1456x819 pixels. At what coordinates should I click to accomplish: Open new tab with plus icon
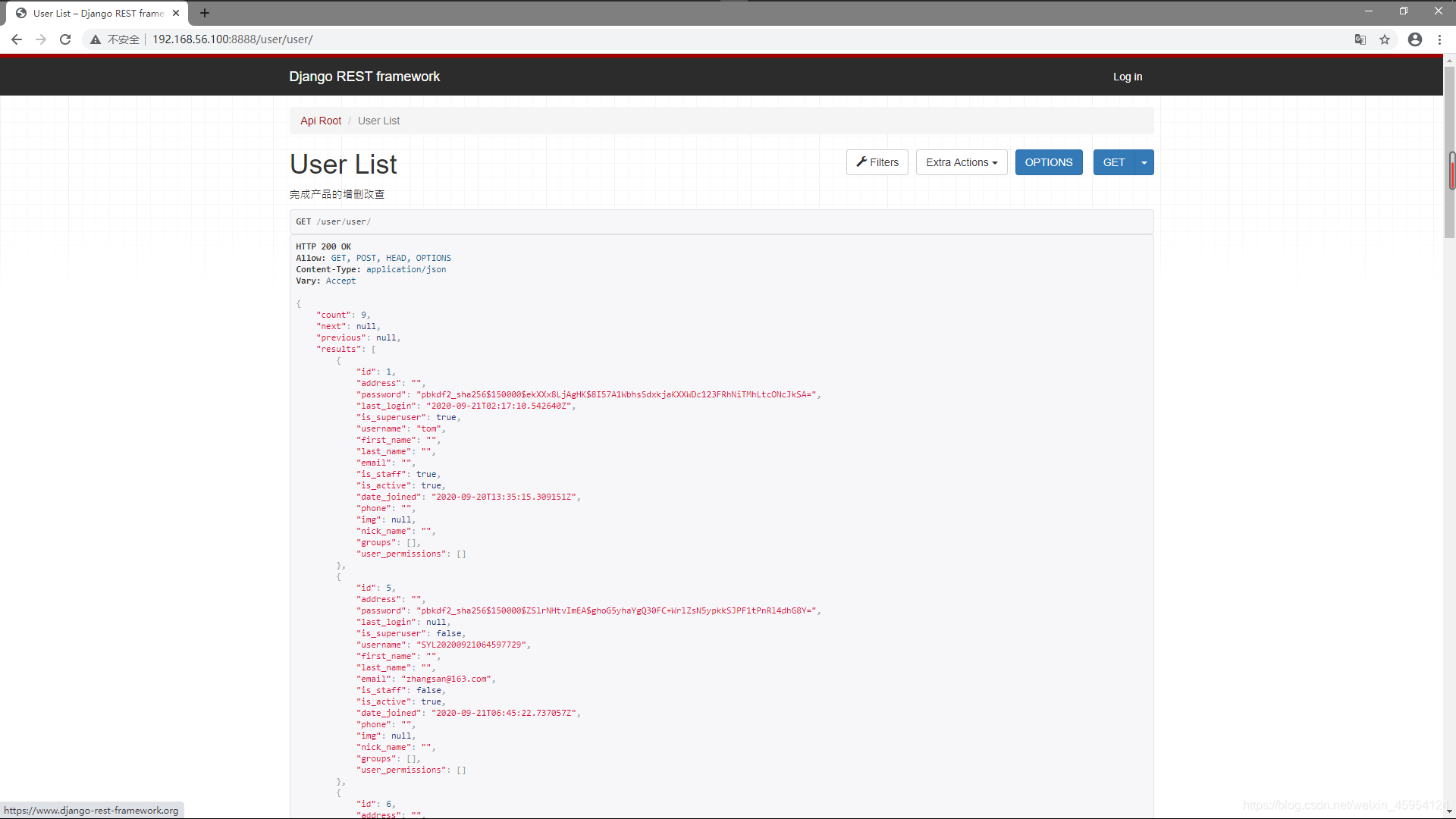pos(205,13)
